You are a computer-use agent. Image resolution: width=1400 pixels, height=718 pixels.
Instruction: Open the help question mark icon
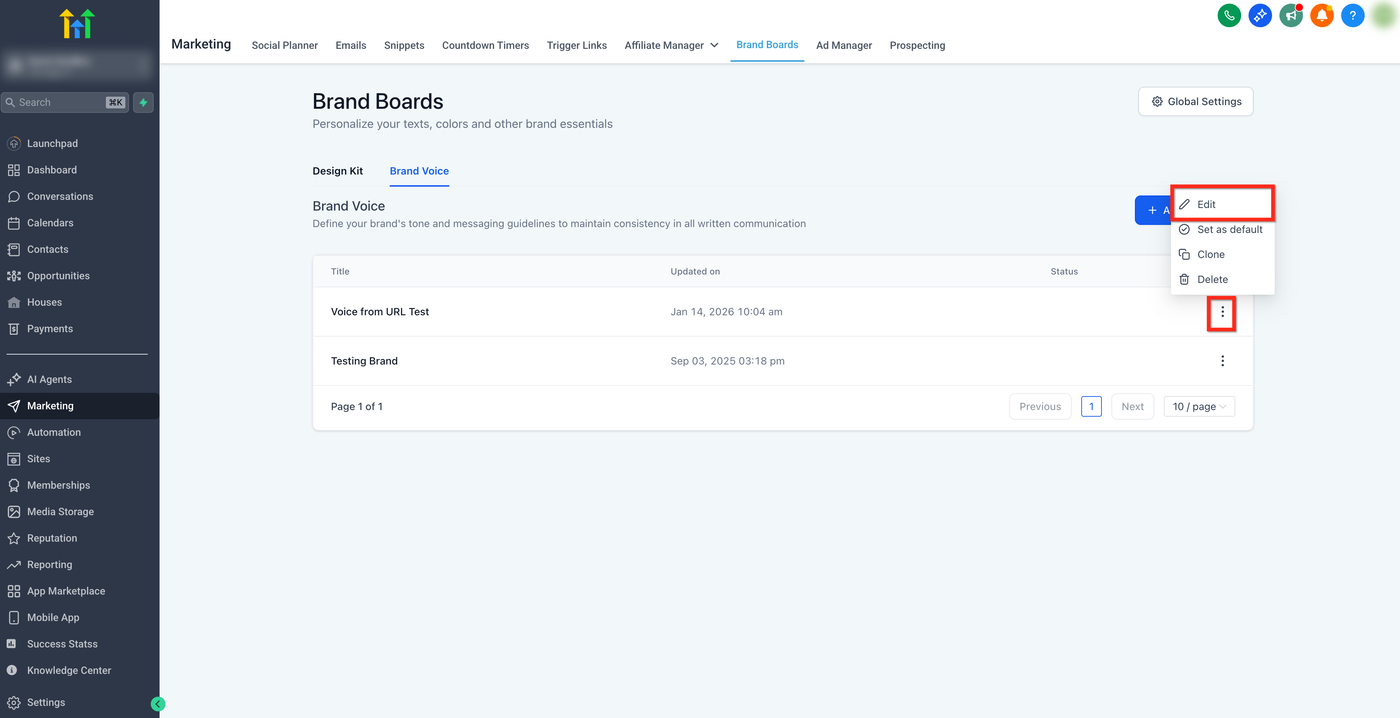tap(1353, 15)
